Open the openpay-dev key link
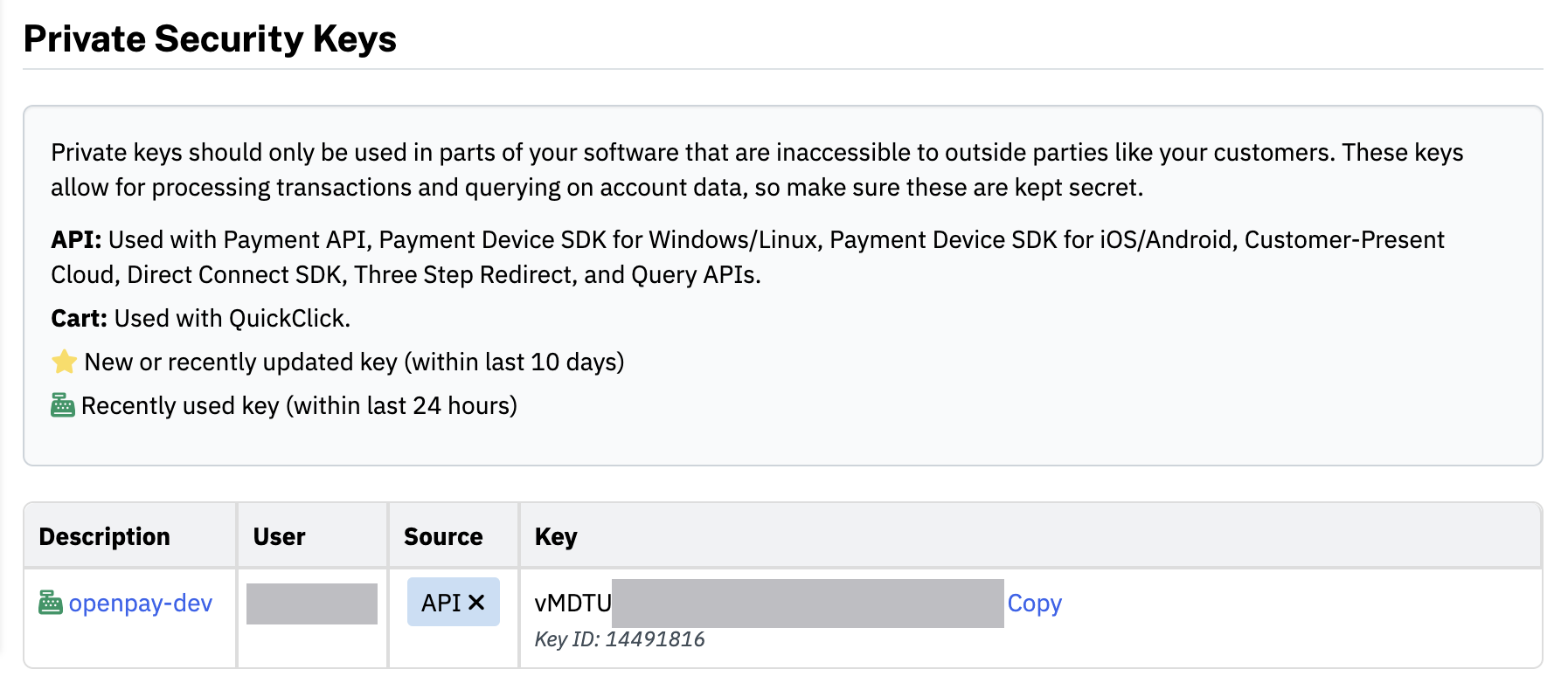 [140, 604]
